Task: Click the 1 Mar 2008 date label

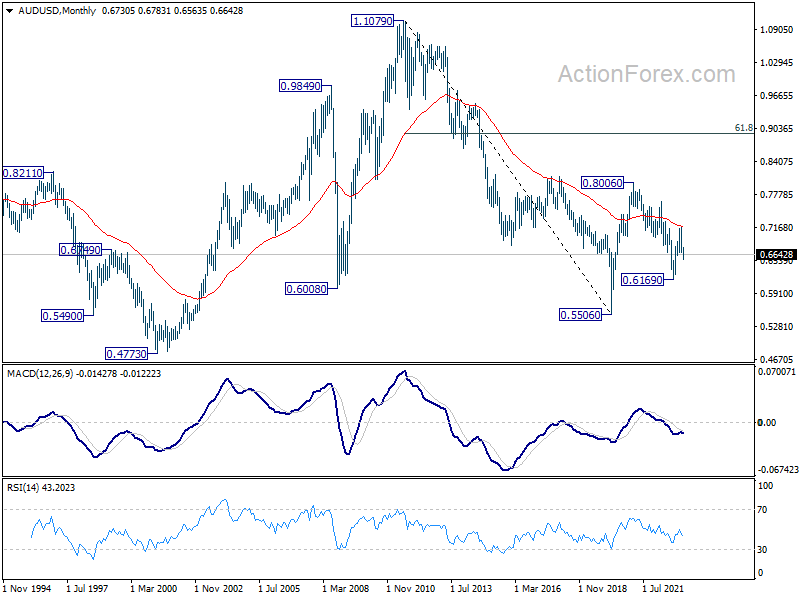Action: [345, 589]
